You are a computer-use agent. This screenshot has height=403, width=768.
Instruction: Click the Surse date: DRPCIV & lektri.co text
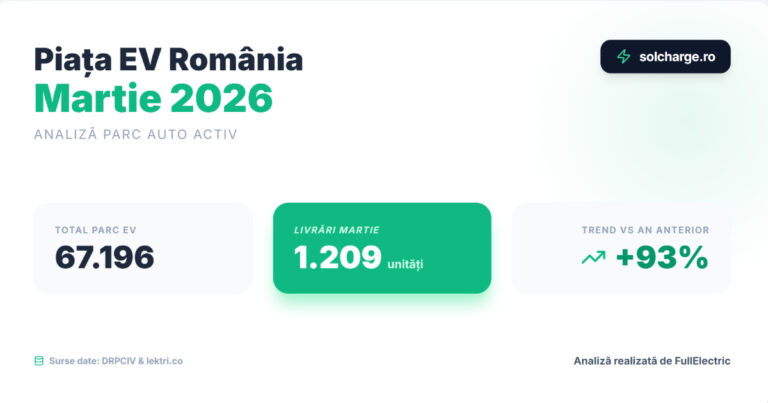coord(116,361)
